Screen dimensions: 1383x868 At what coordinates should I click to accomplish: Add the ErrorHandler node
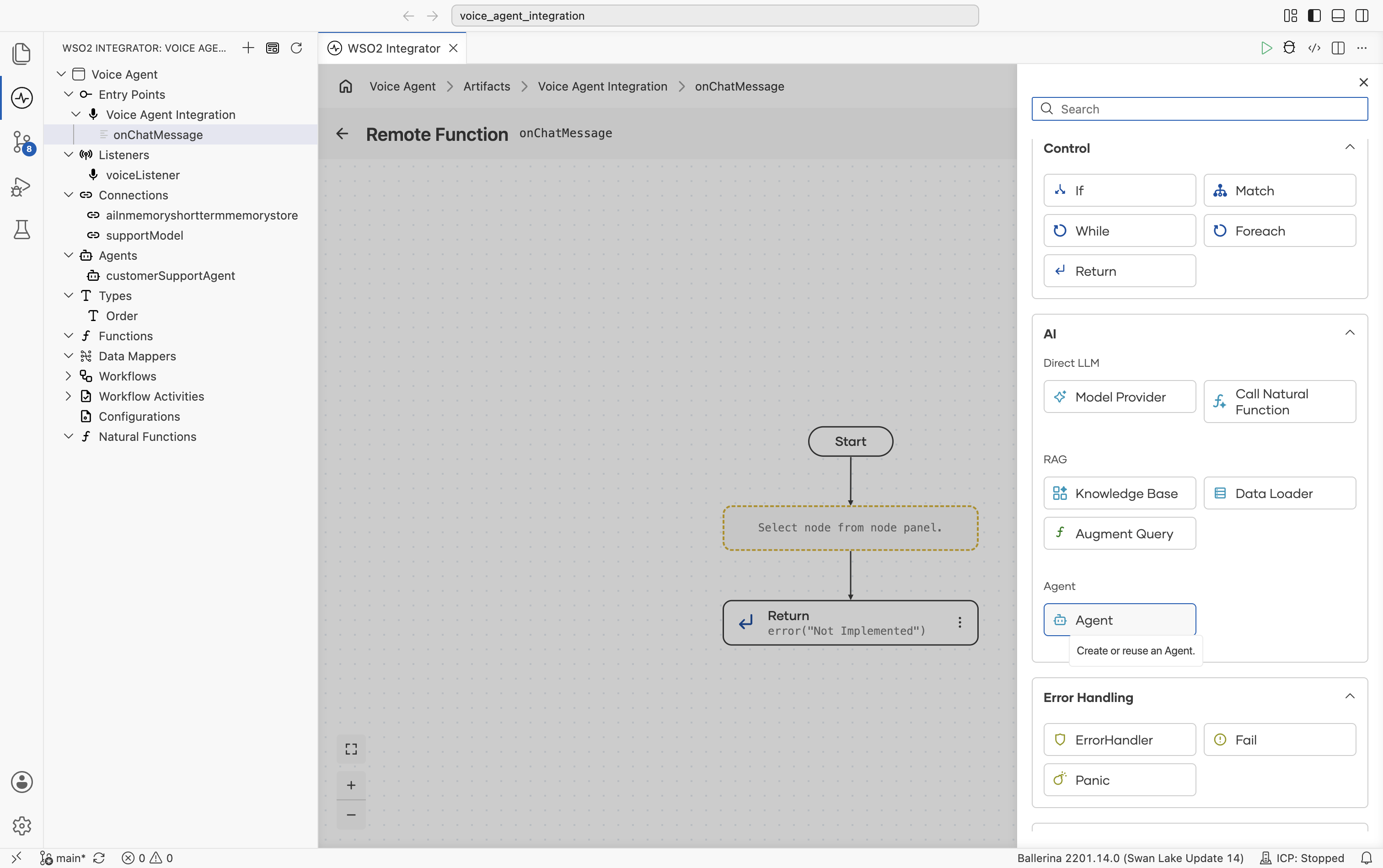click(1120, 739)
